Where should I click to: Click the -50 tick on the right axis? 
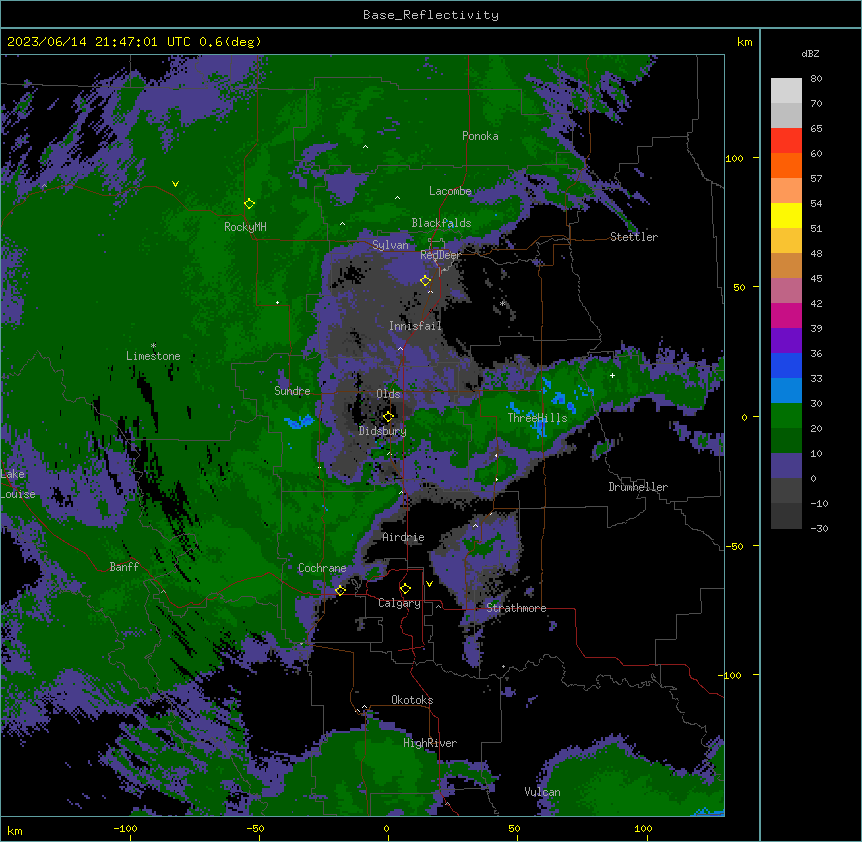click(x=734, y=546)
